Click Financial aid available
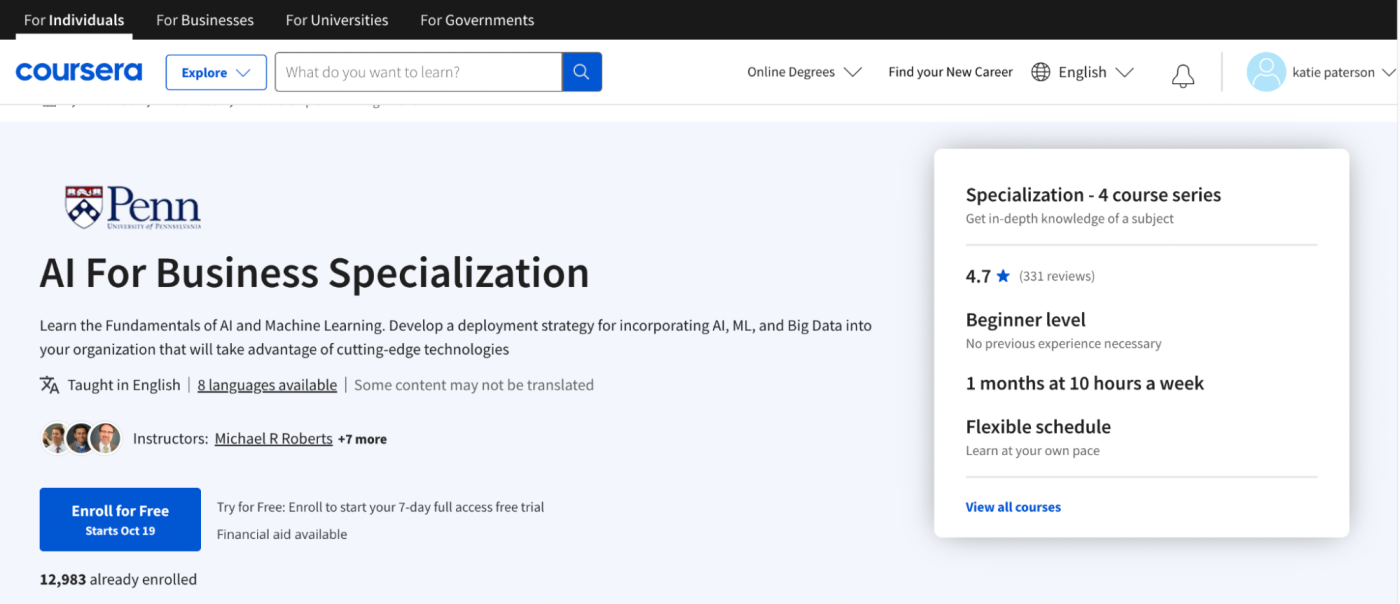The image size is (1400, 604). (x=282, y=534)
